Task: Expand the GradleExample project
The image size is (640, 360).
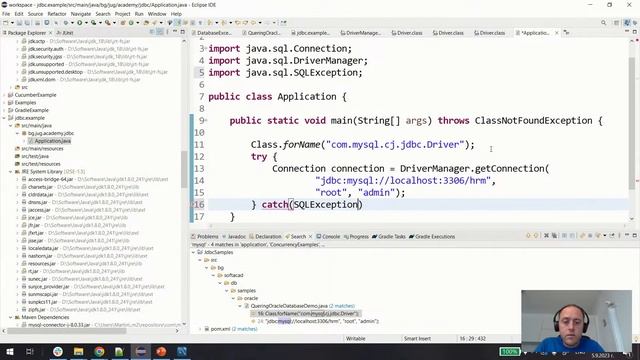Action: click(x=4, y=110)
